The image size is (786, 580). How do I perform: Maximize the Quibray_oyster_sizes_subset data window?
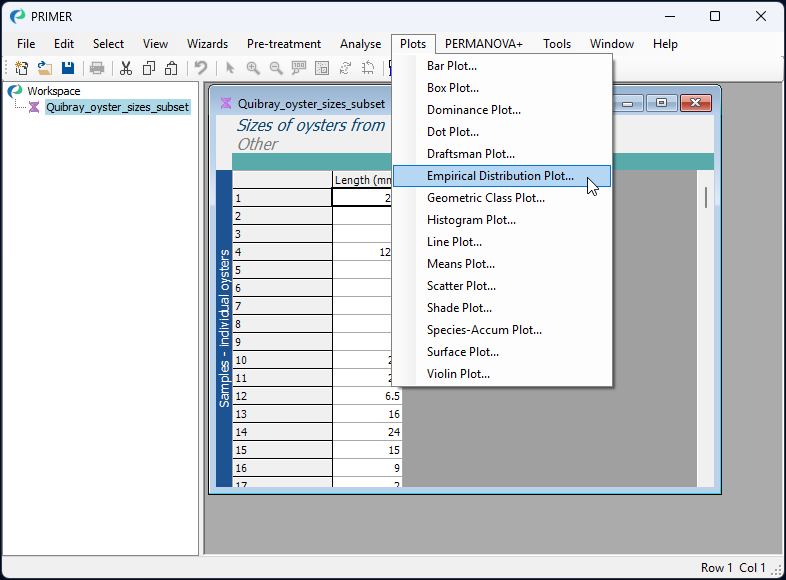coord(661,103)
